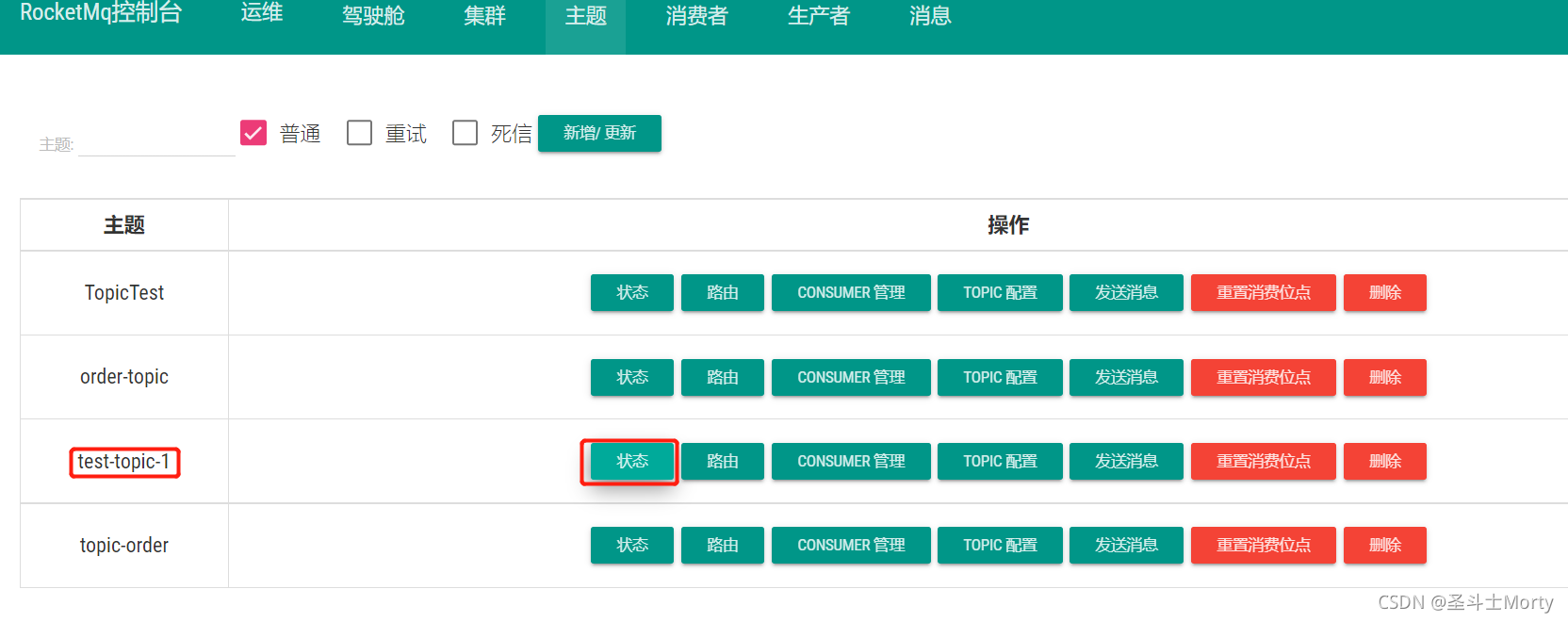View 路由 for topic-order
The image size is (1568, 622).
pos(723,545)
